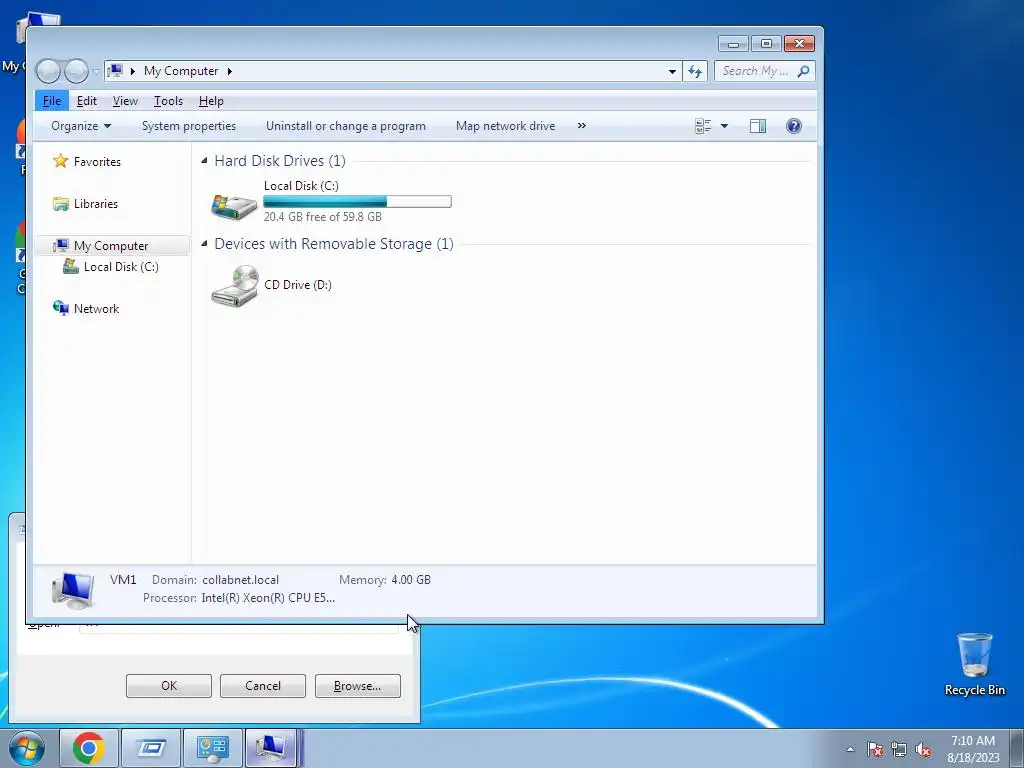Open the Help menu
The image size is (1024, 768).
pos(211,101)
